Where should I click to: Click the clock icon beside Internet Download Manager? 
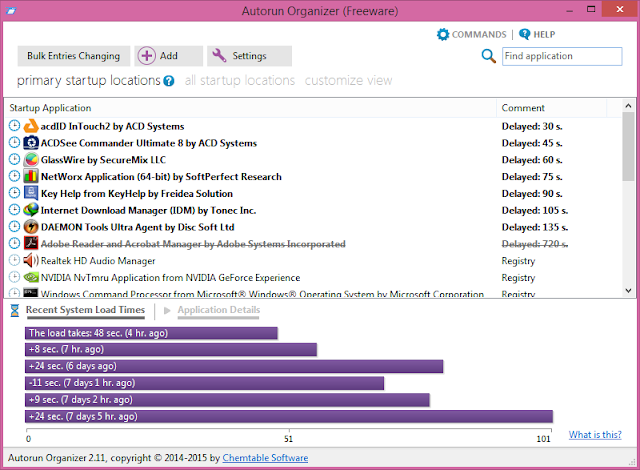coord(14,210)
